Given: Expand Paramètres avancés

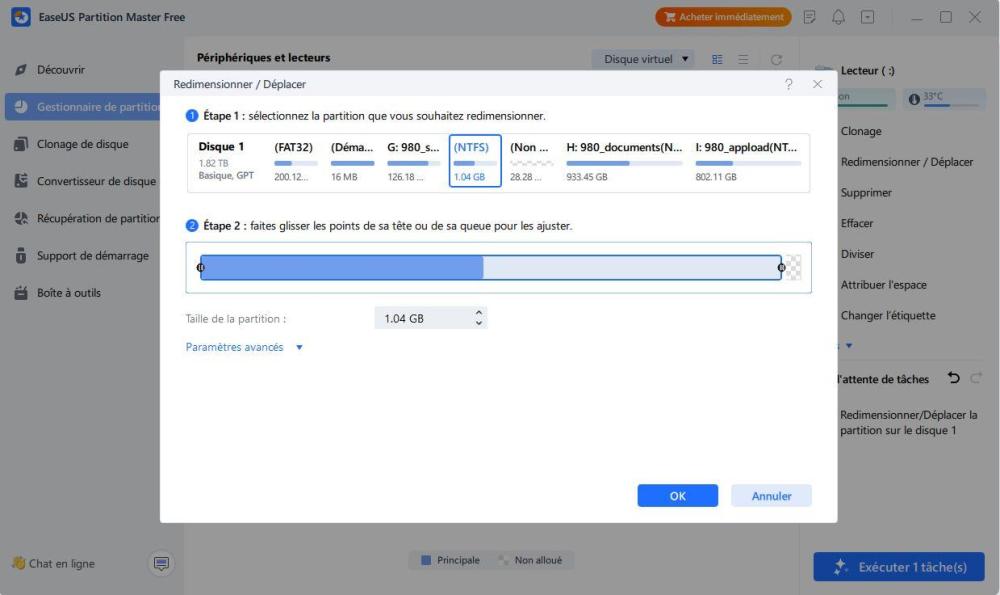Looking at the screenshot, I should click(x=244, y=347).
